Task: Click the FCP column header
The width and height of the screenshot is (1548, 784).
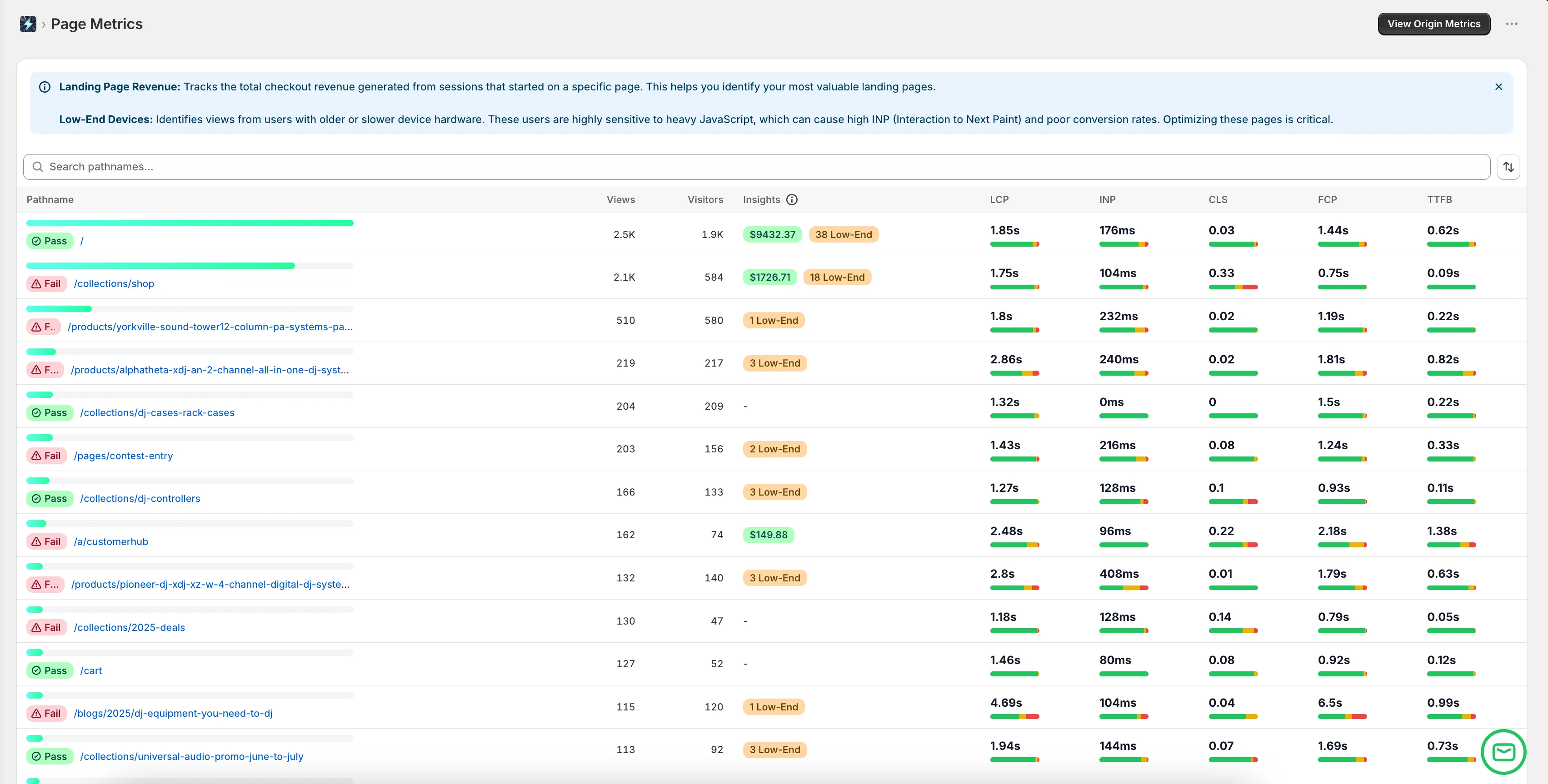Action: click(x=1328, y=199)
